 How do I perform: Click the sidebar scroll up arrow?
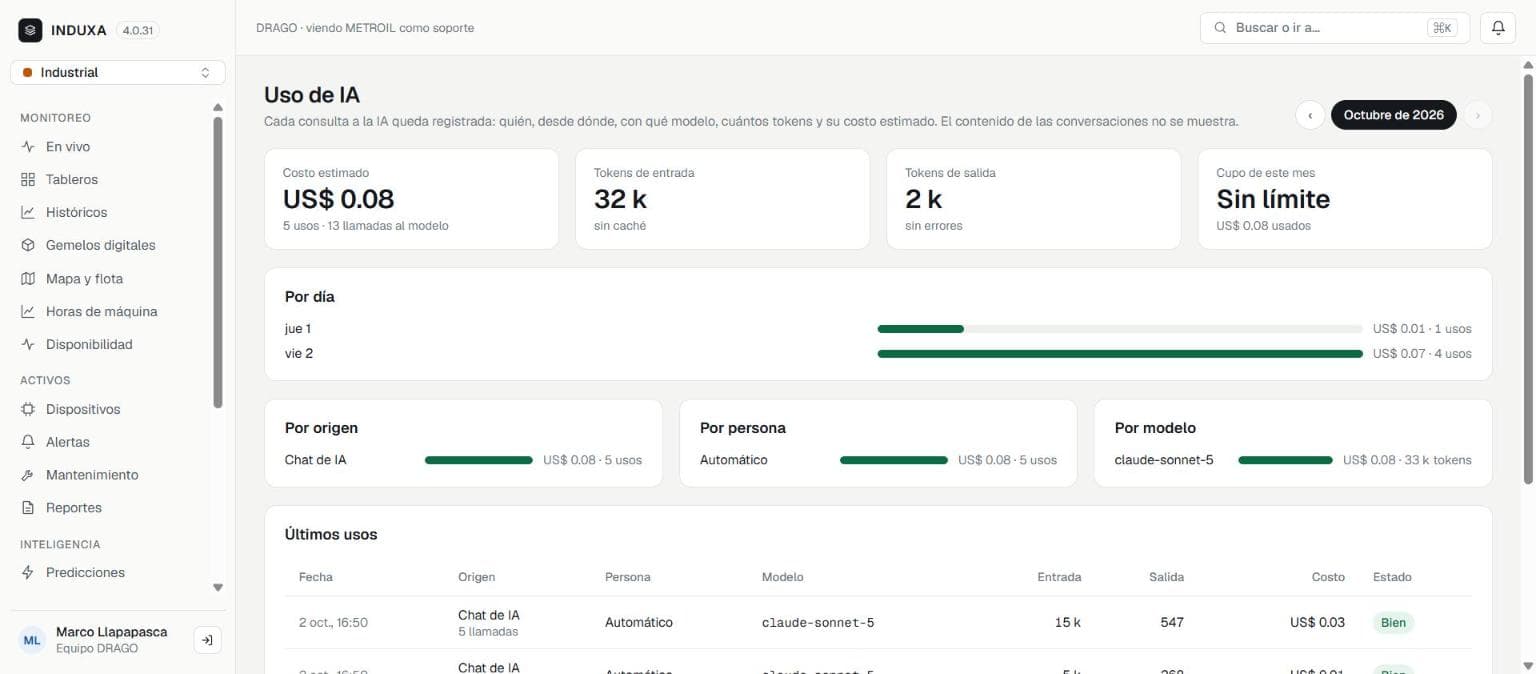point(218,107)
